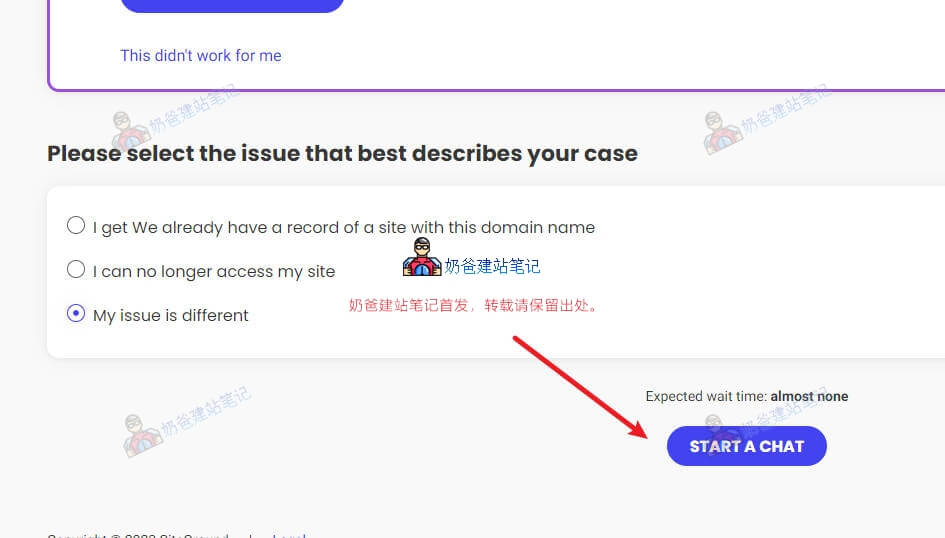Screen dimensions: 945x538
Task: Open the Legal link in the footer
Action: 289,535
